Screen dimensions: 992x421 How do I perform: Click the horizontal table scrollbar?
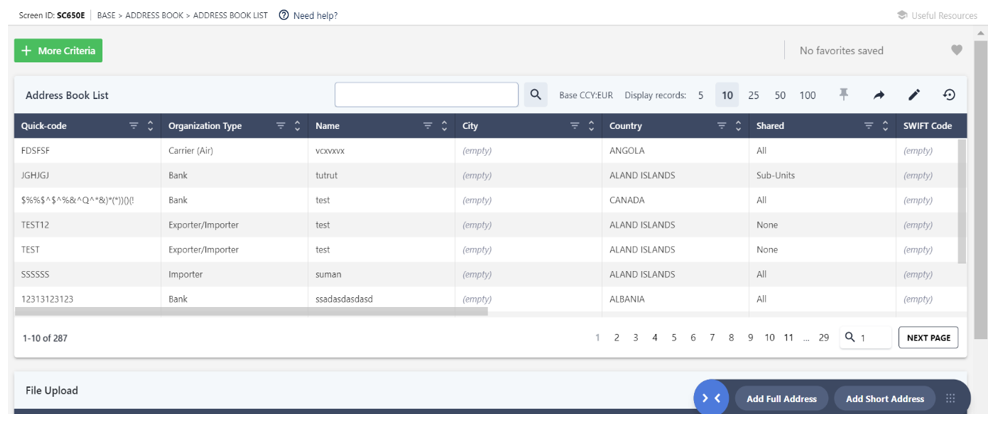click(251, 311)
